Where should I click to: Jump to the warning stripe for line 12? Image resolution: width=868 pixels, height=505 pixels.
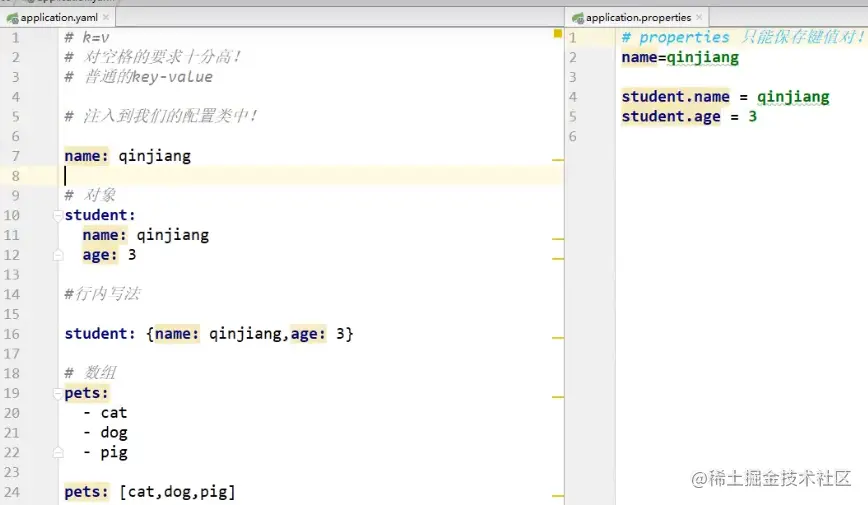click(558, 259)
